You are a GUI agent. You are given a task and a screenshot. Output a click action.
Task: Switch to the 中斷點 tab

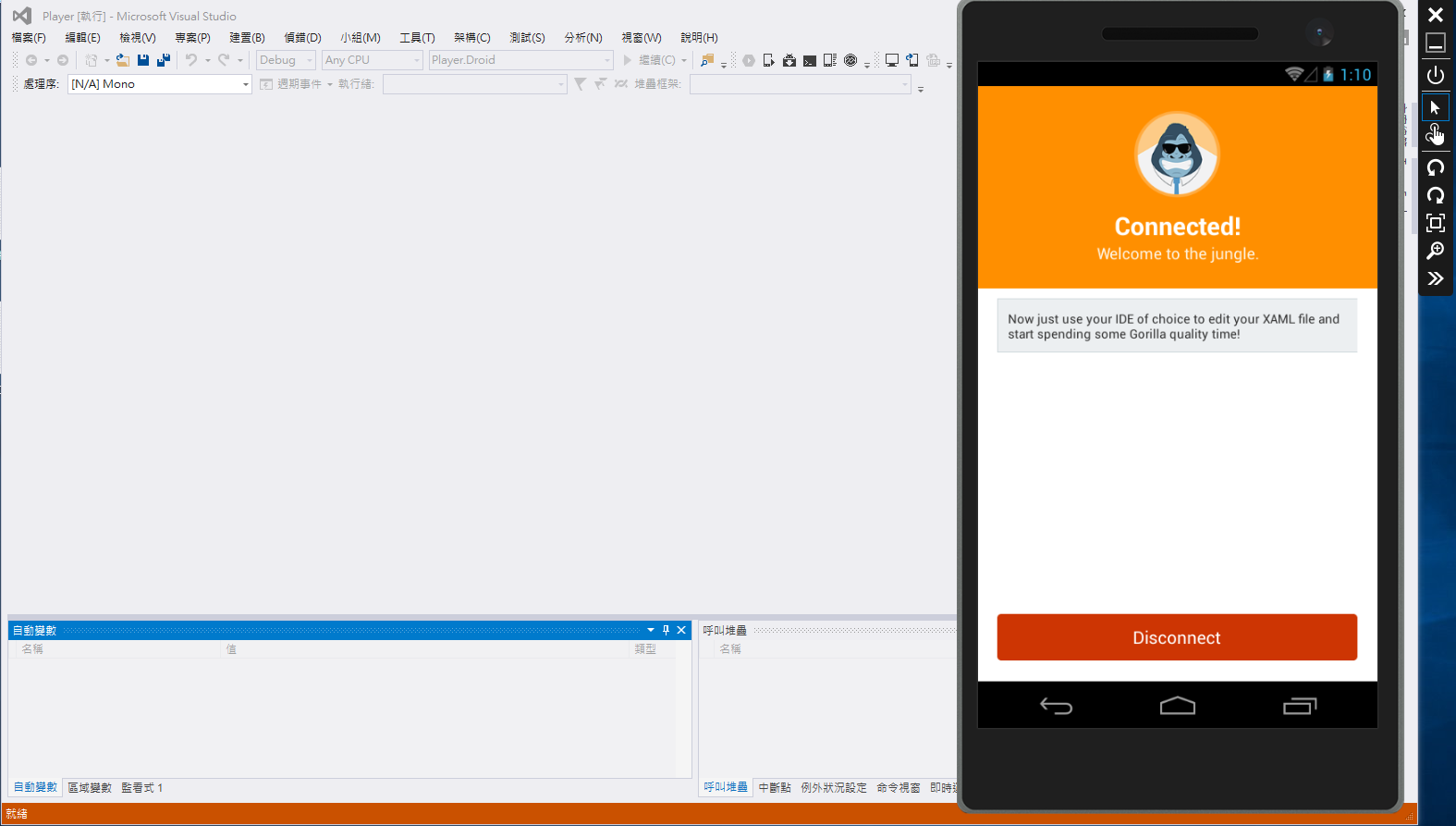coord(775,788)
